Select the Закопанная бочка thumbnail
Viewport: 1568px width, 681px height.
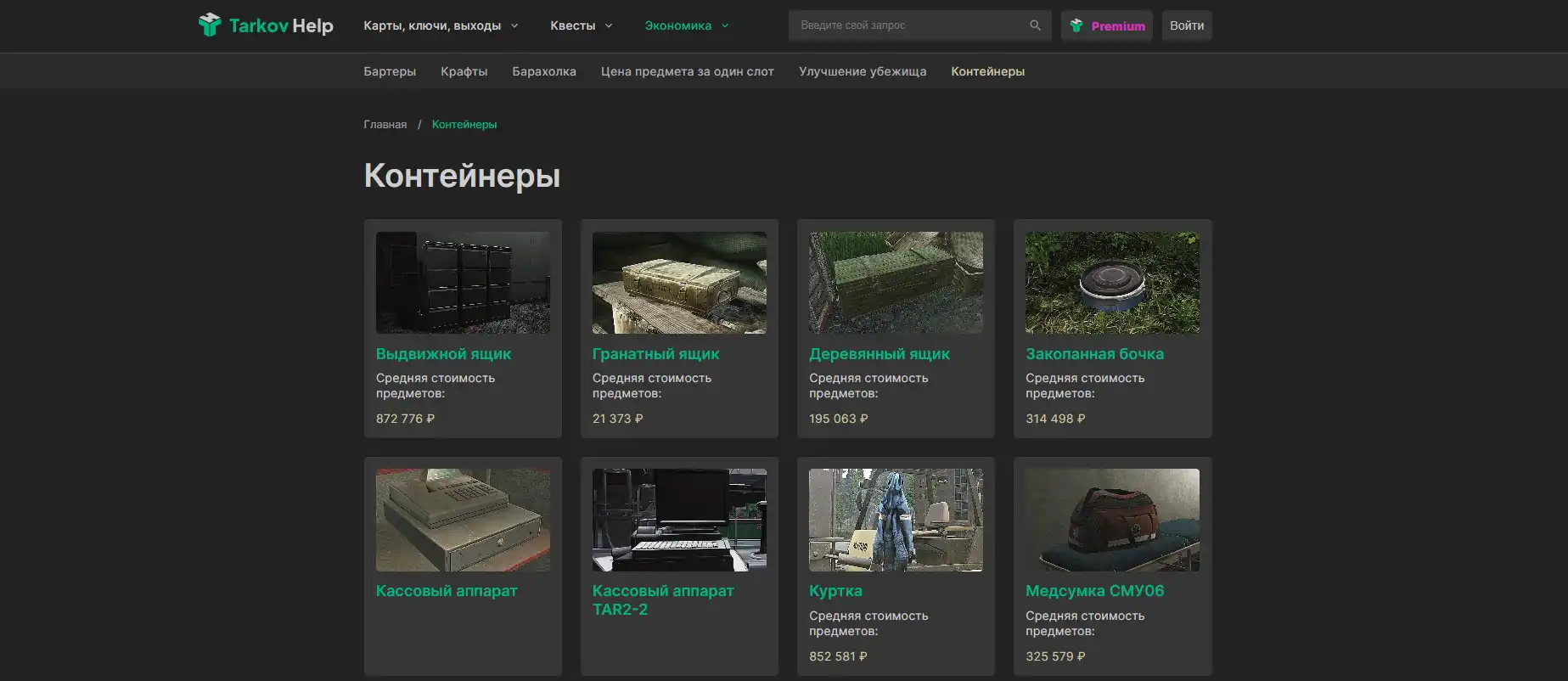click(x=1112, y=283)
